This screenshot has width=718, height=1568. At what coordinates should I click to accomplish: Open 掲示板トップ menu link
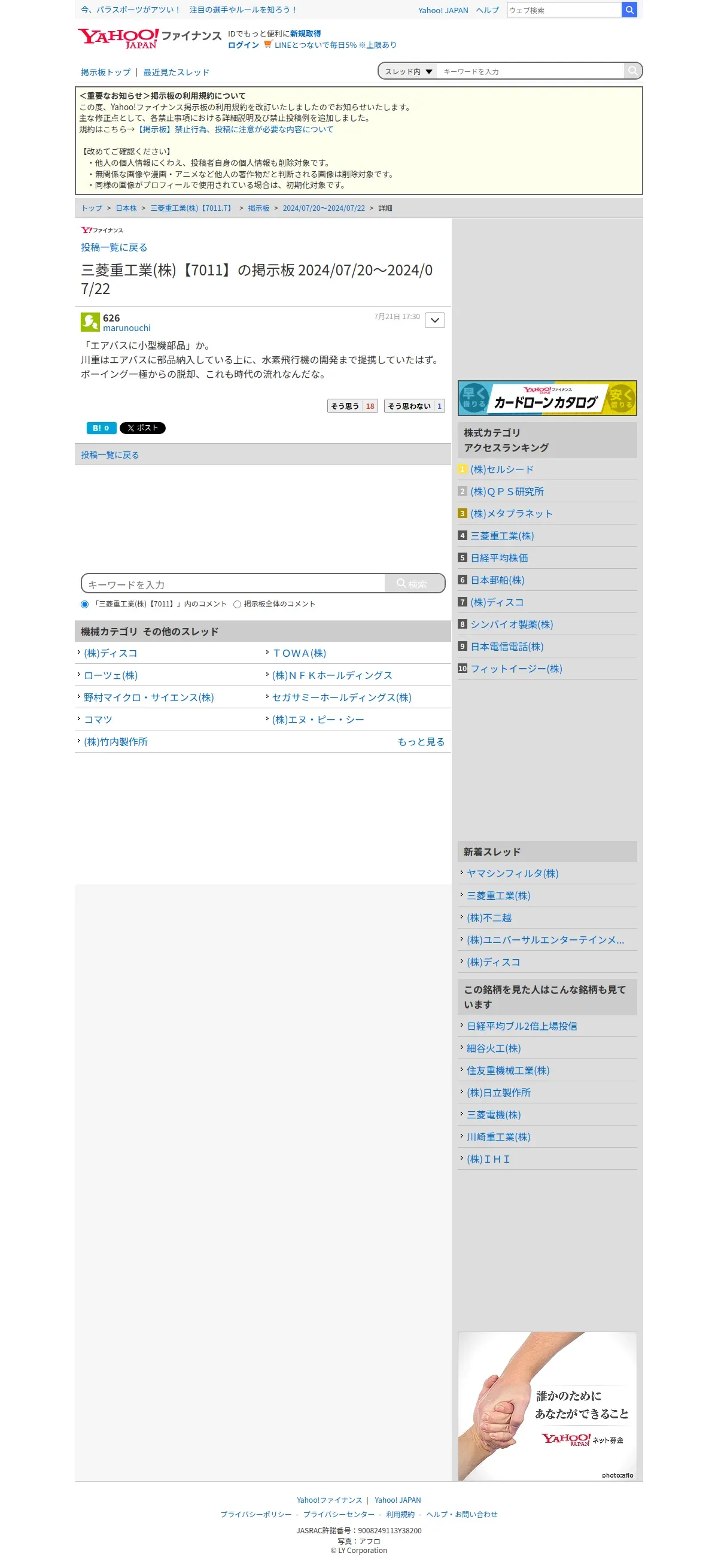coord(106,72)
